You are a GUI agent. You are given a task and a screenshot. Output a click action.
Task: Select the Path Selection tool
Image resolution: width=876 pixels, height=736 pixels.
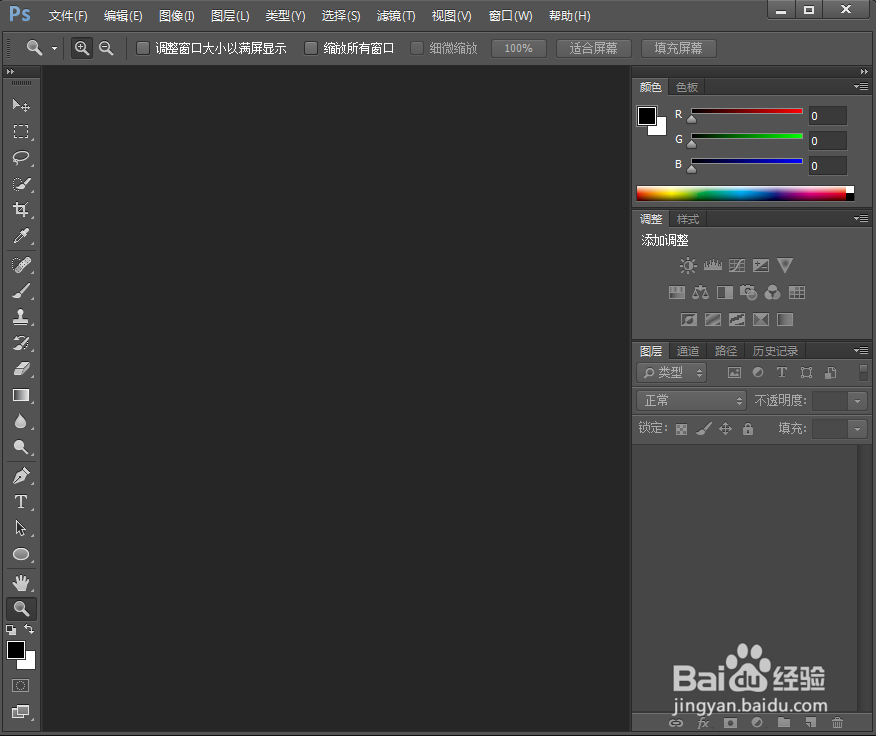tap(21, 528)
